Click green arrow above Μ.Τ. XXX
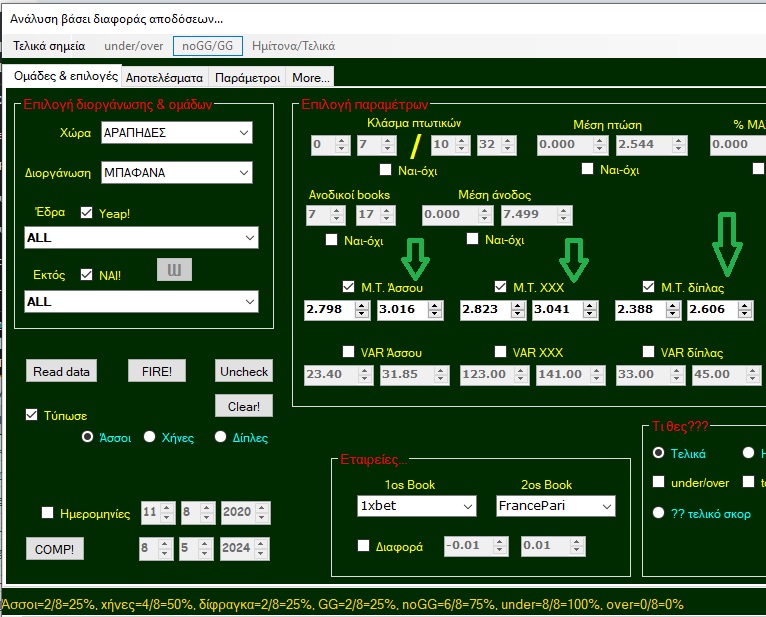This screenshot has width=766, height=617. [x=574, y=258]
